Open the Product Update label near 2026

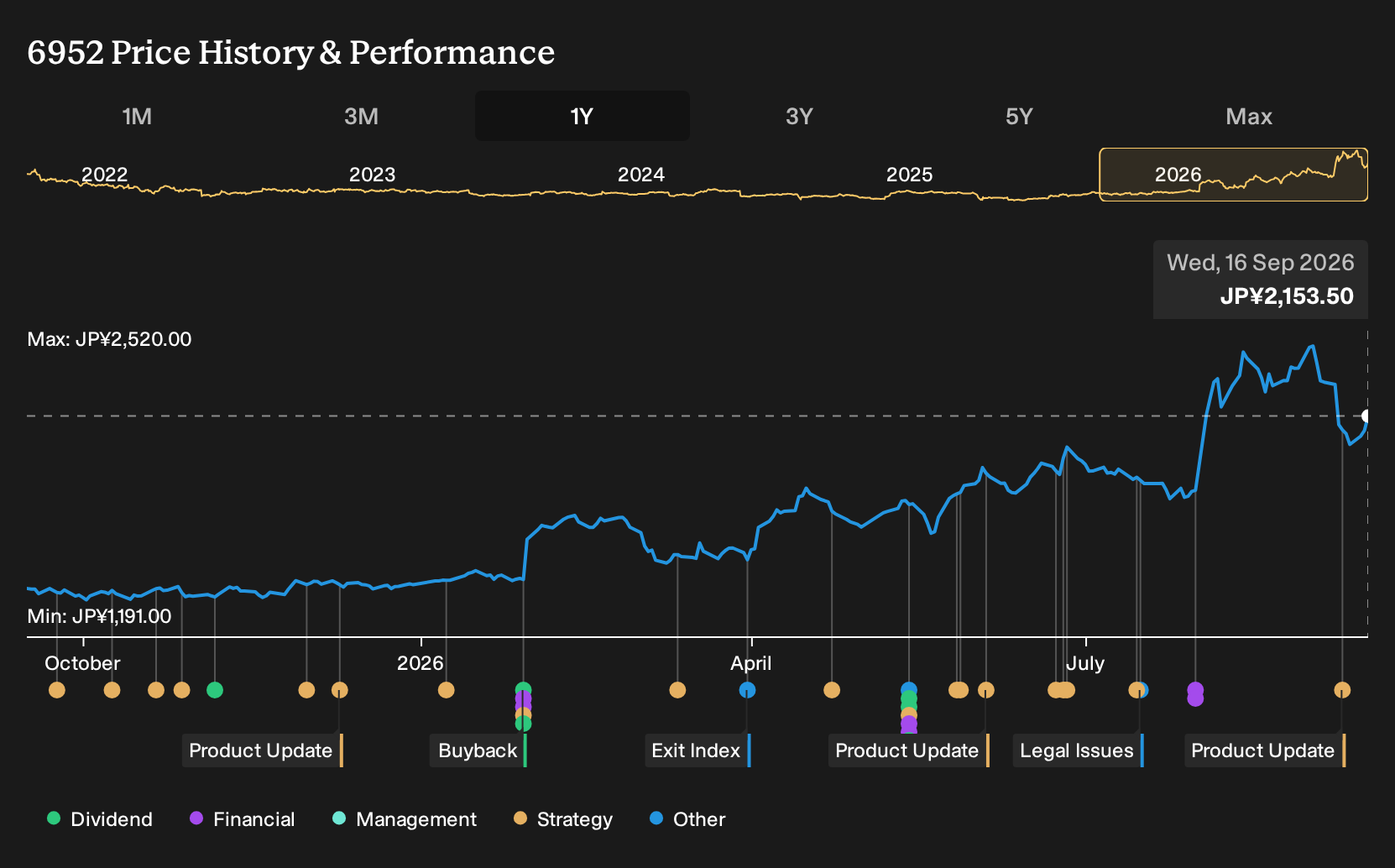tap(262, 750)
